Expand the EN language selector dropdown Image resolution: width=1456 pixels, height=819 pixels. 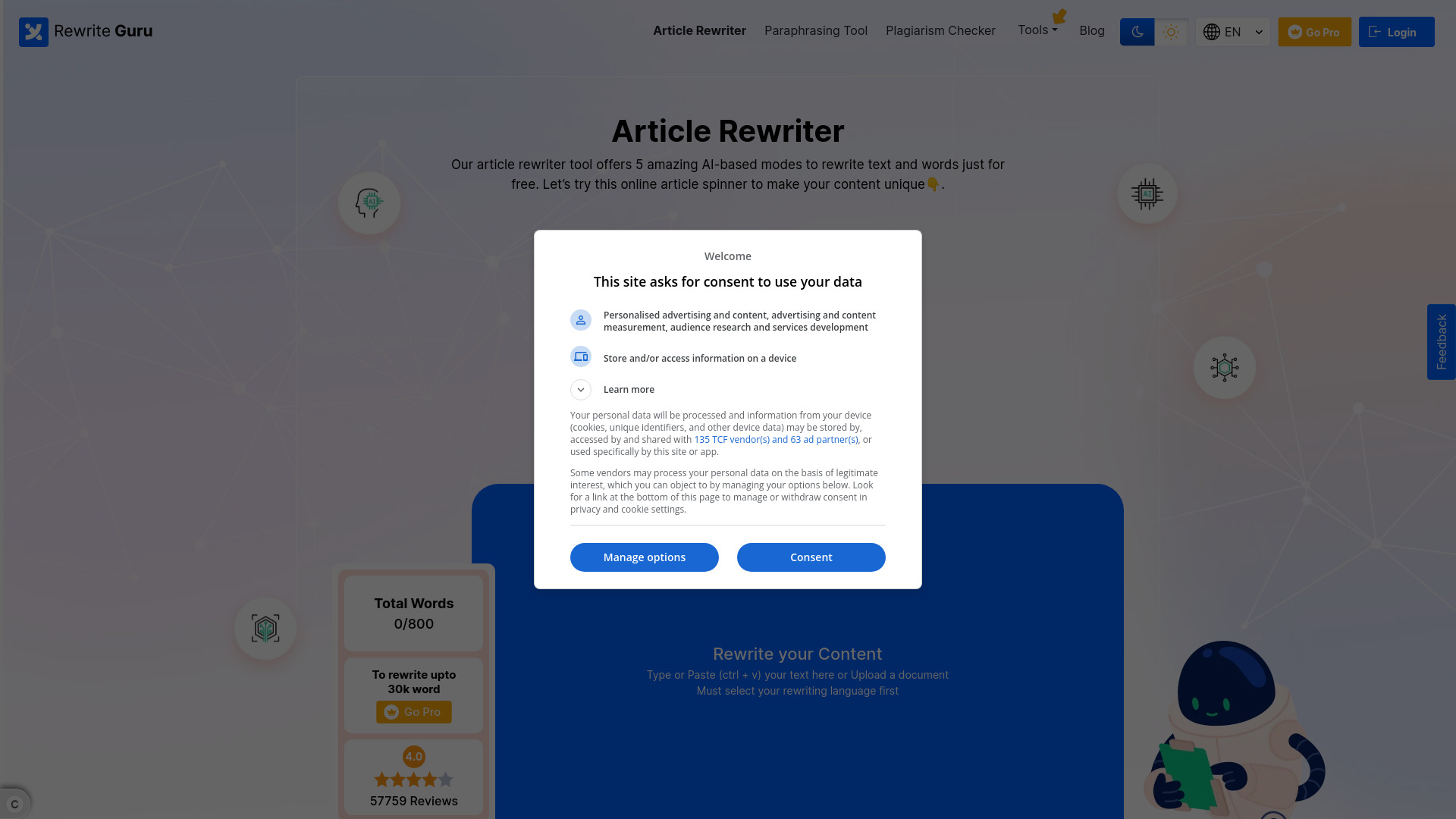1233,32
